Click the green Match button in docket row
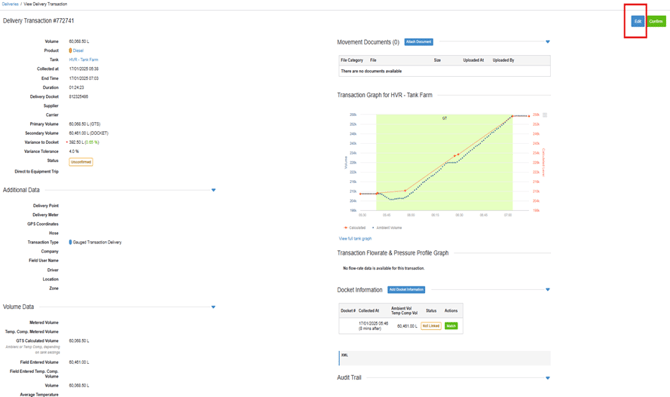670x397 pixels. [x=451, y=326]
